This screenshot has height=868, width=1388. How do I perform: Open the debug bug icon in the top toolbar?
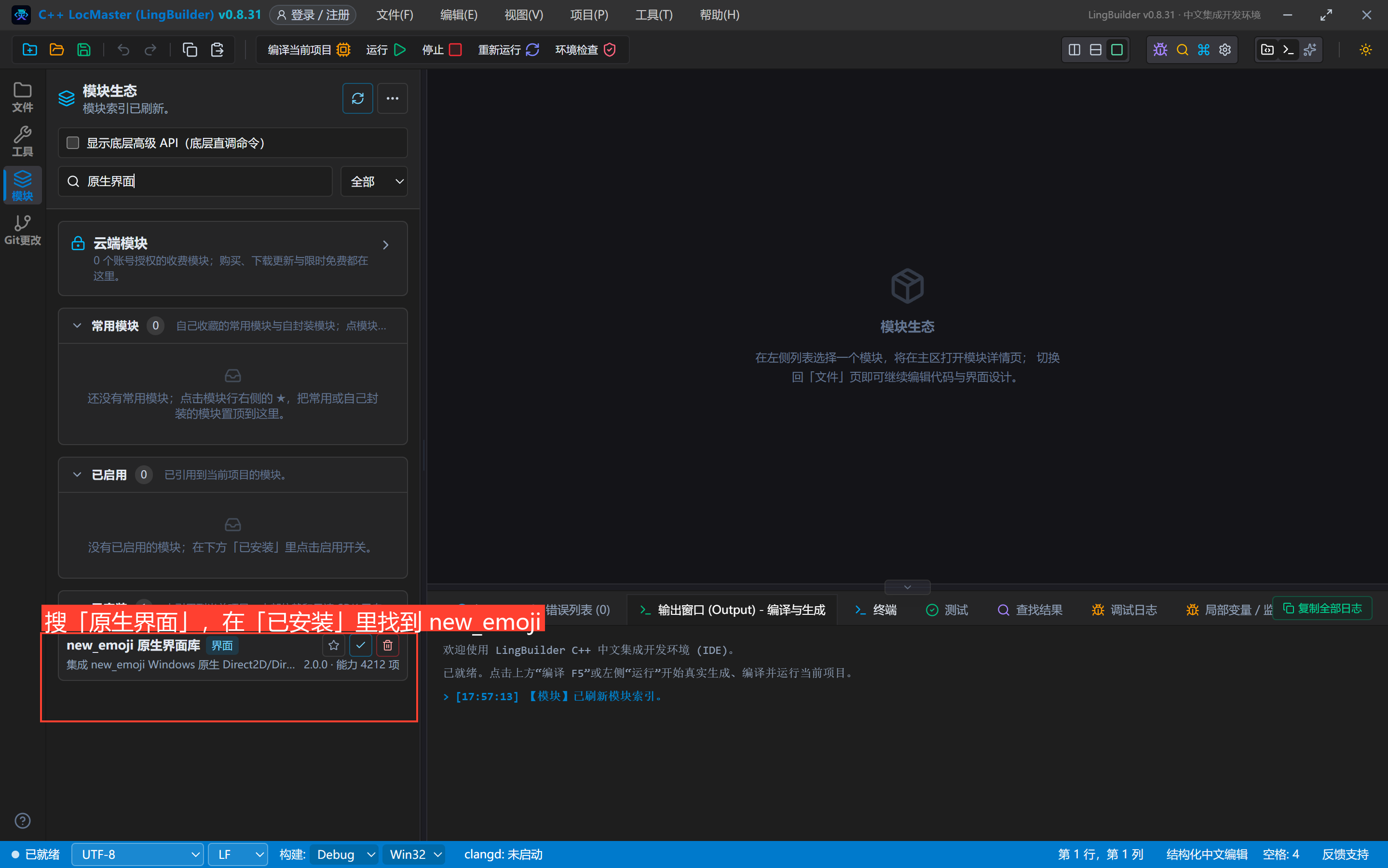(x=1160, y=50)
